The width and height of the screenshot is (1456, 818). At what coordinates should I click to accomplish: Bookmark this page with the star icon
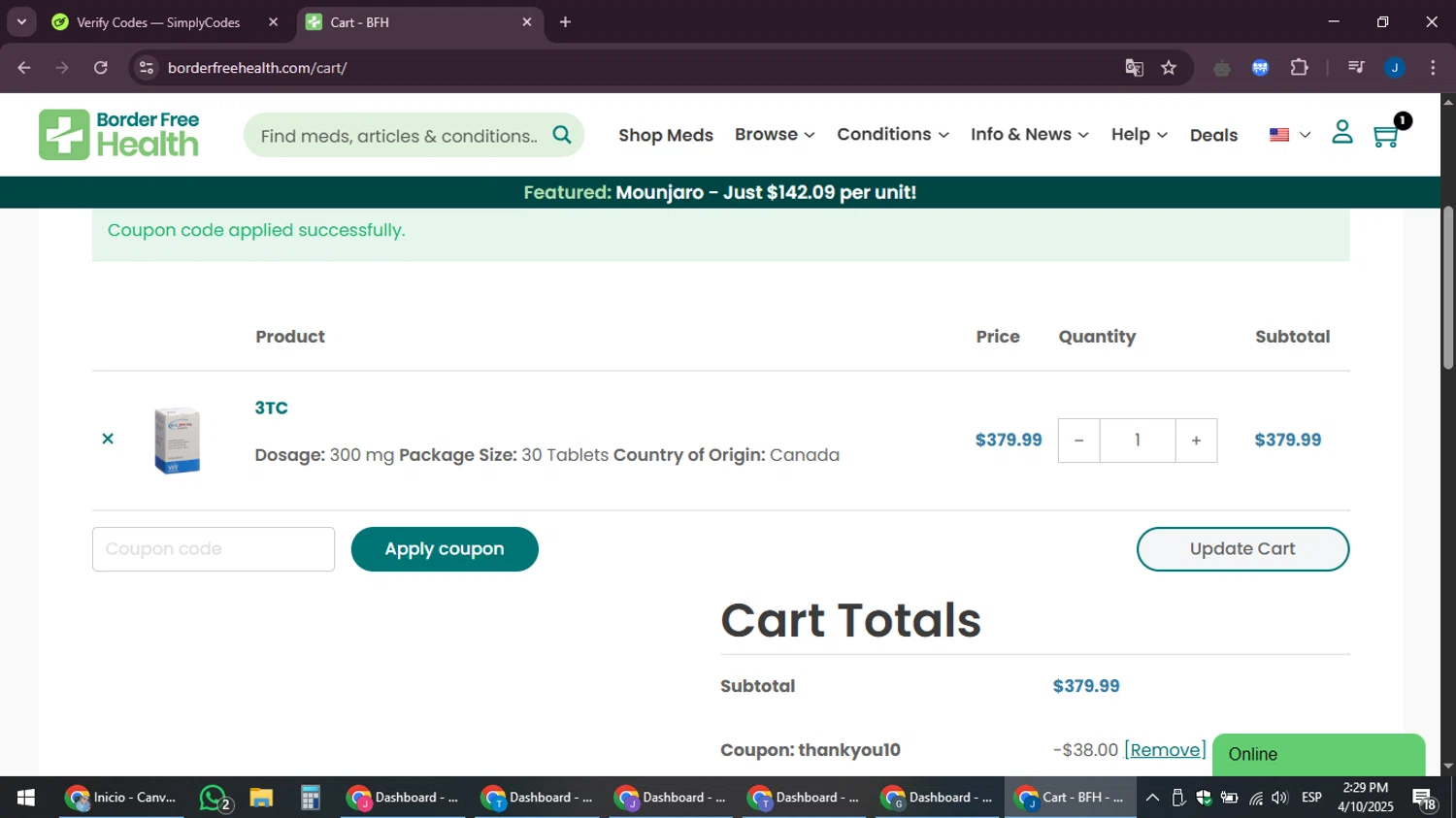1169,68
